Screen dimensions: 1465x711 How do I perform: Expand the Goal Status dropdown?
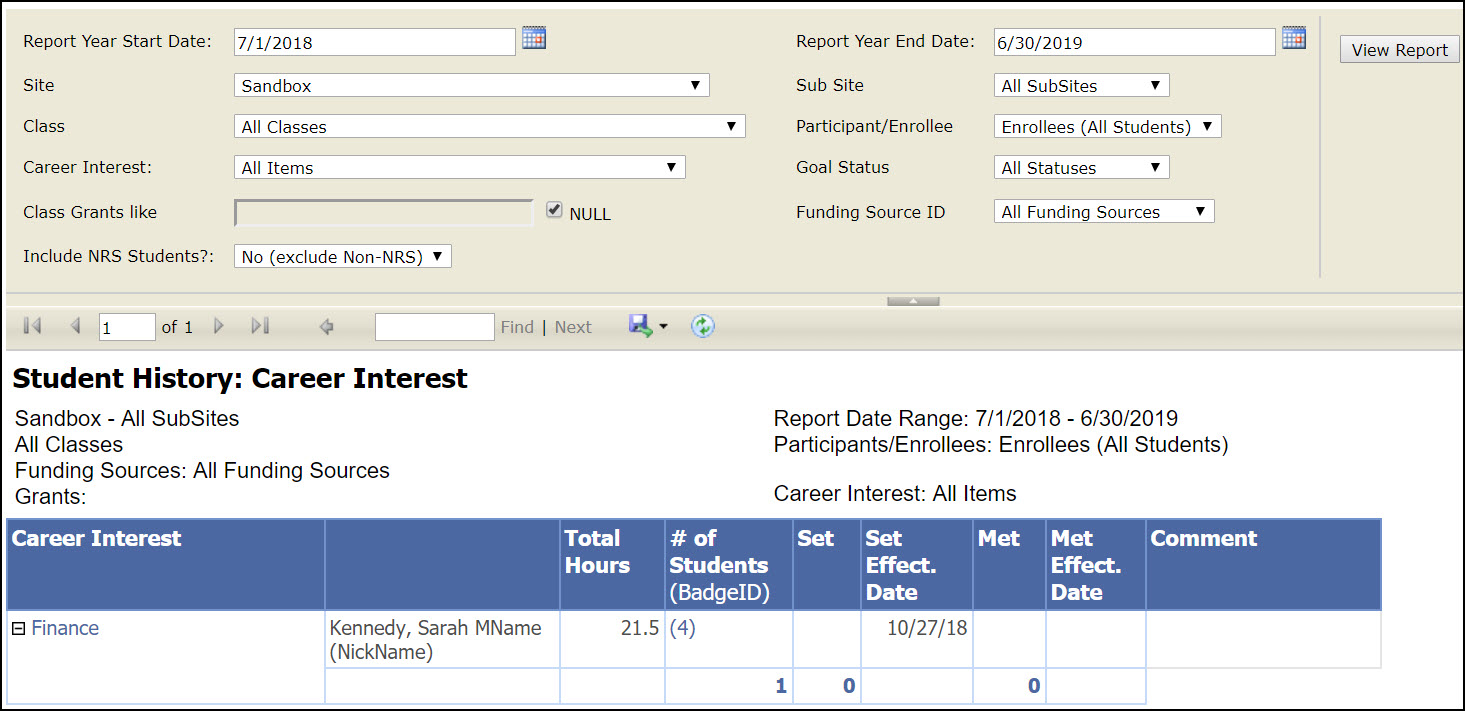[1081, 168]
